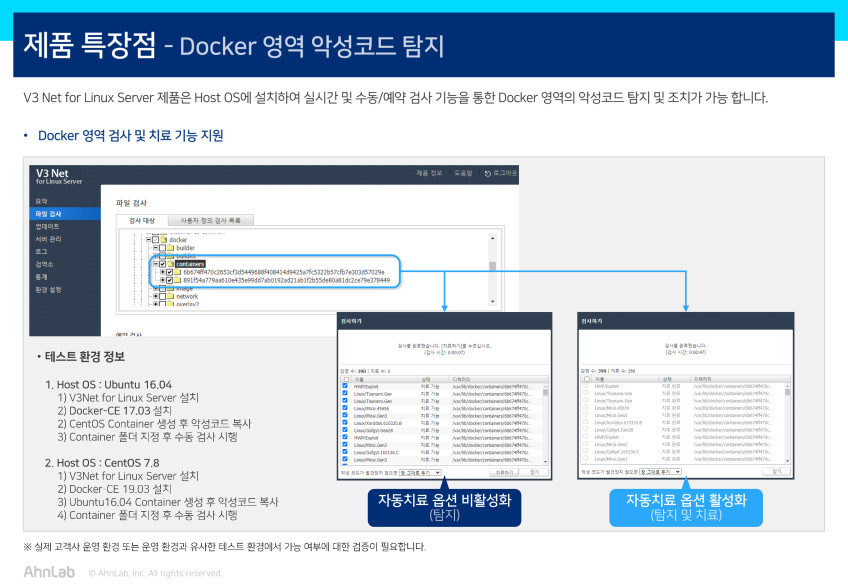The width and height of the screenshot is (848, 587).
Task: Open the 제품 정보 link
Action: (x=429, y=173)
